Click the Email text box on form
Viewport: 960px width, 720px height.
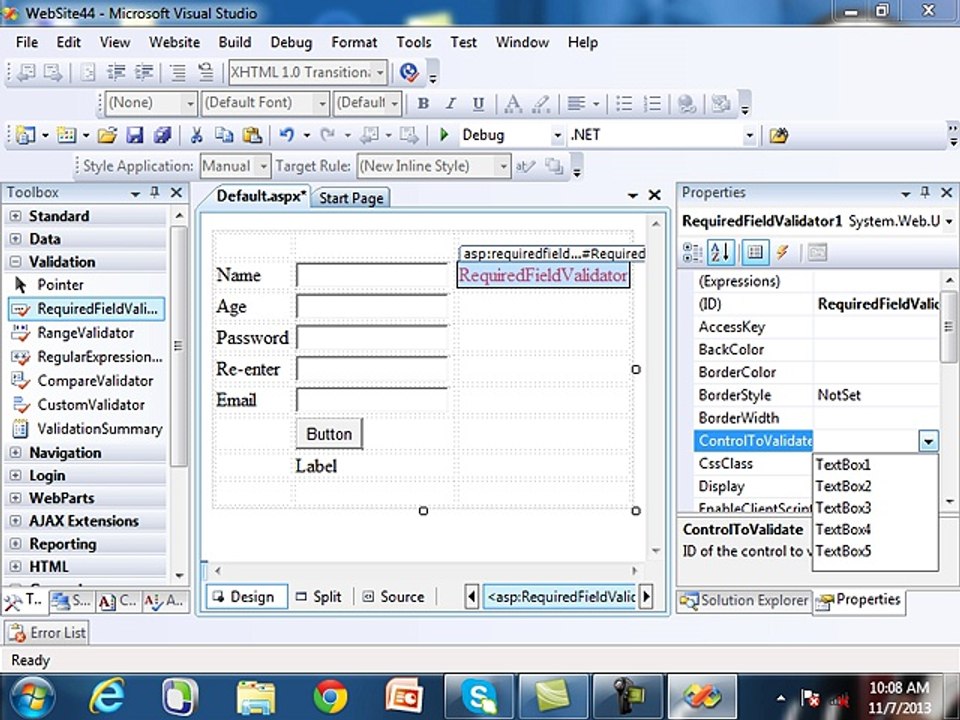[372, 400]
